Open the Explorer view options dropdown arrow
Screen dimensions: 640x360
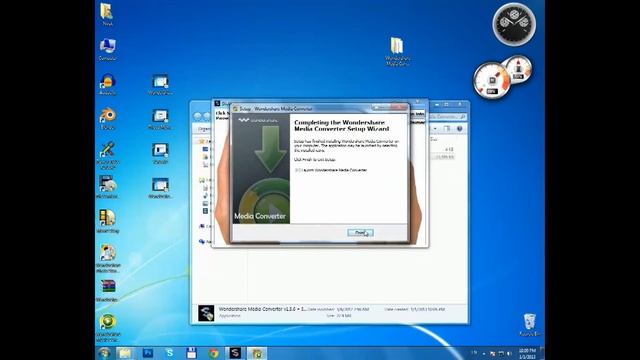click(435, 129)
